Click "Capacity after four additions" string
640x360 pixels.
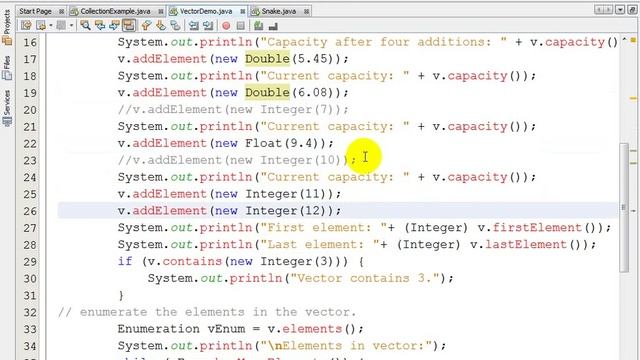click(384, 42)
